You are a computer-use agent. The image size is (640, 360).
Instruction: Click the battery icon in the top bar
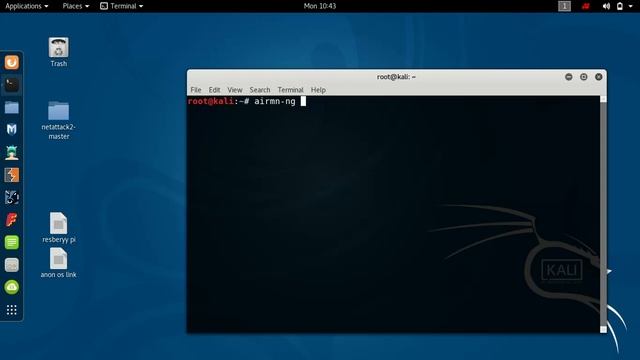coord(620,6)
